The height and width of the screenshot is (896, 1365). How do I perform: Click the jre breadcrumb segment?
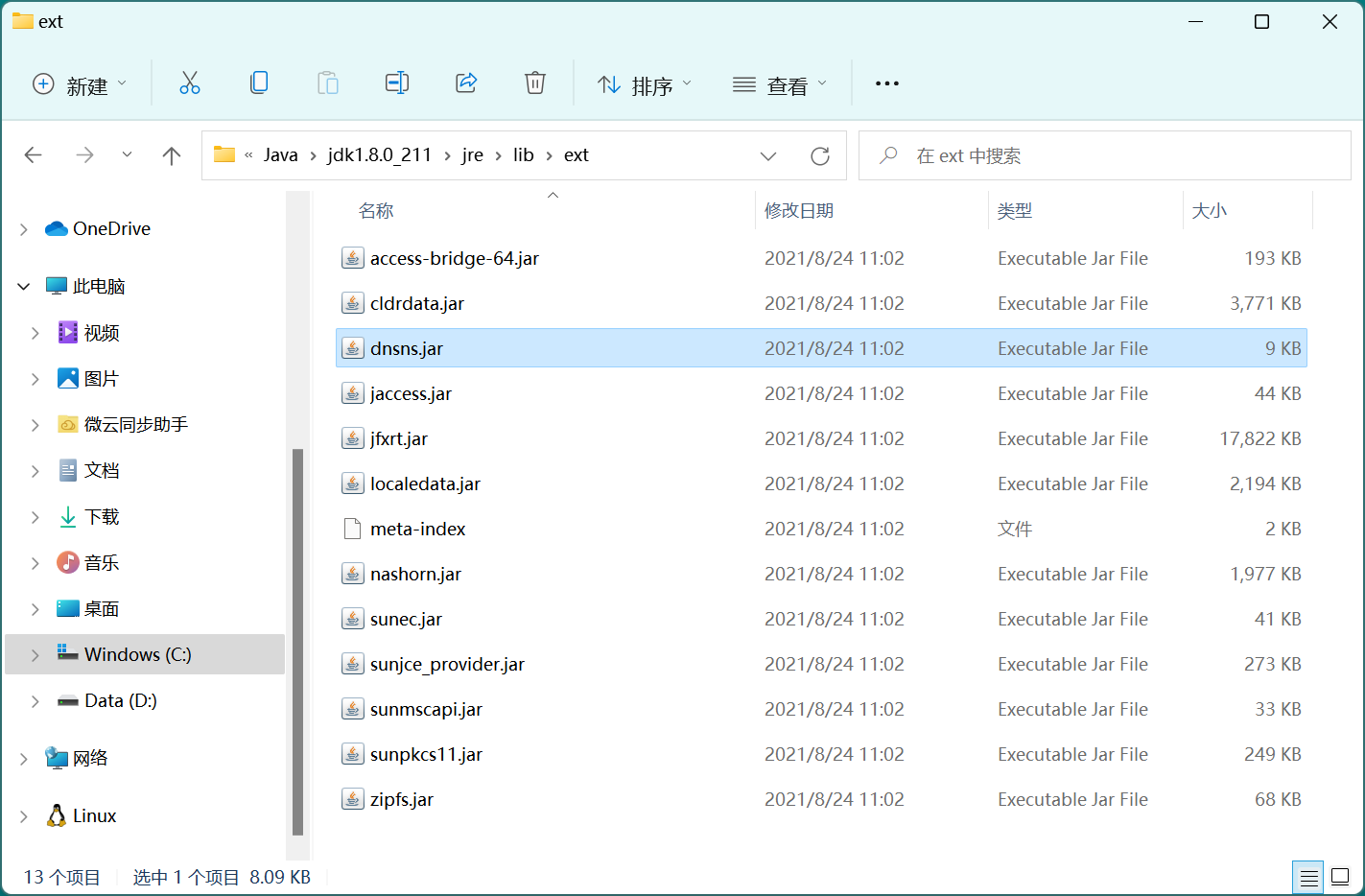[x=473, y=155]
